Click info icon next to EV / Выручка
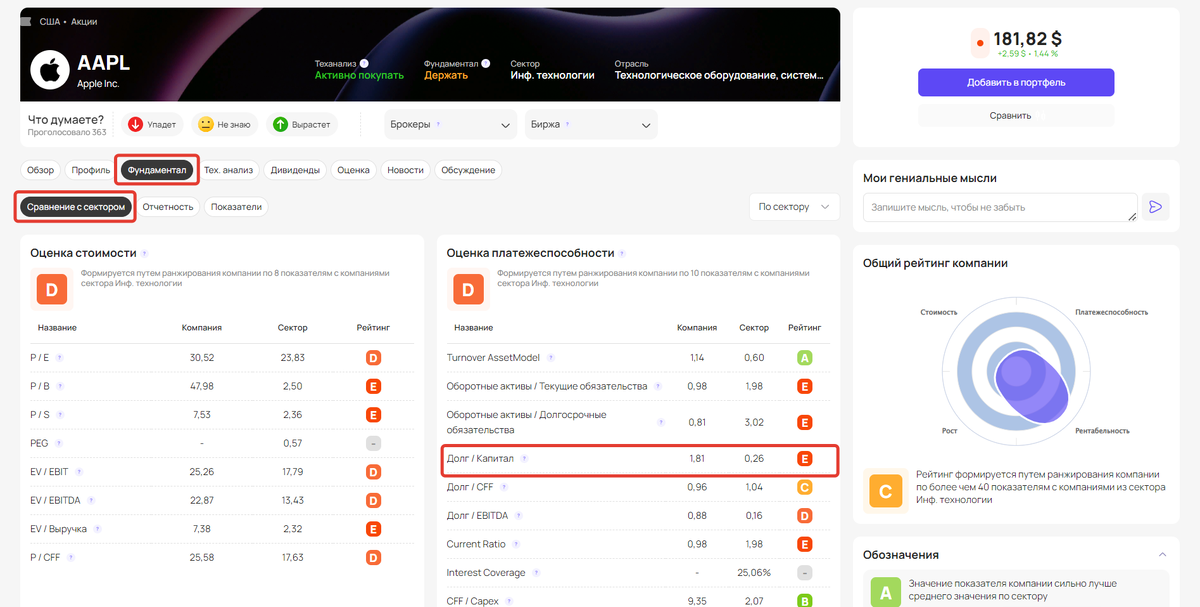 point(95,529)
